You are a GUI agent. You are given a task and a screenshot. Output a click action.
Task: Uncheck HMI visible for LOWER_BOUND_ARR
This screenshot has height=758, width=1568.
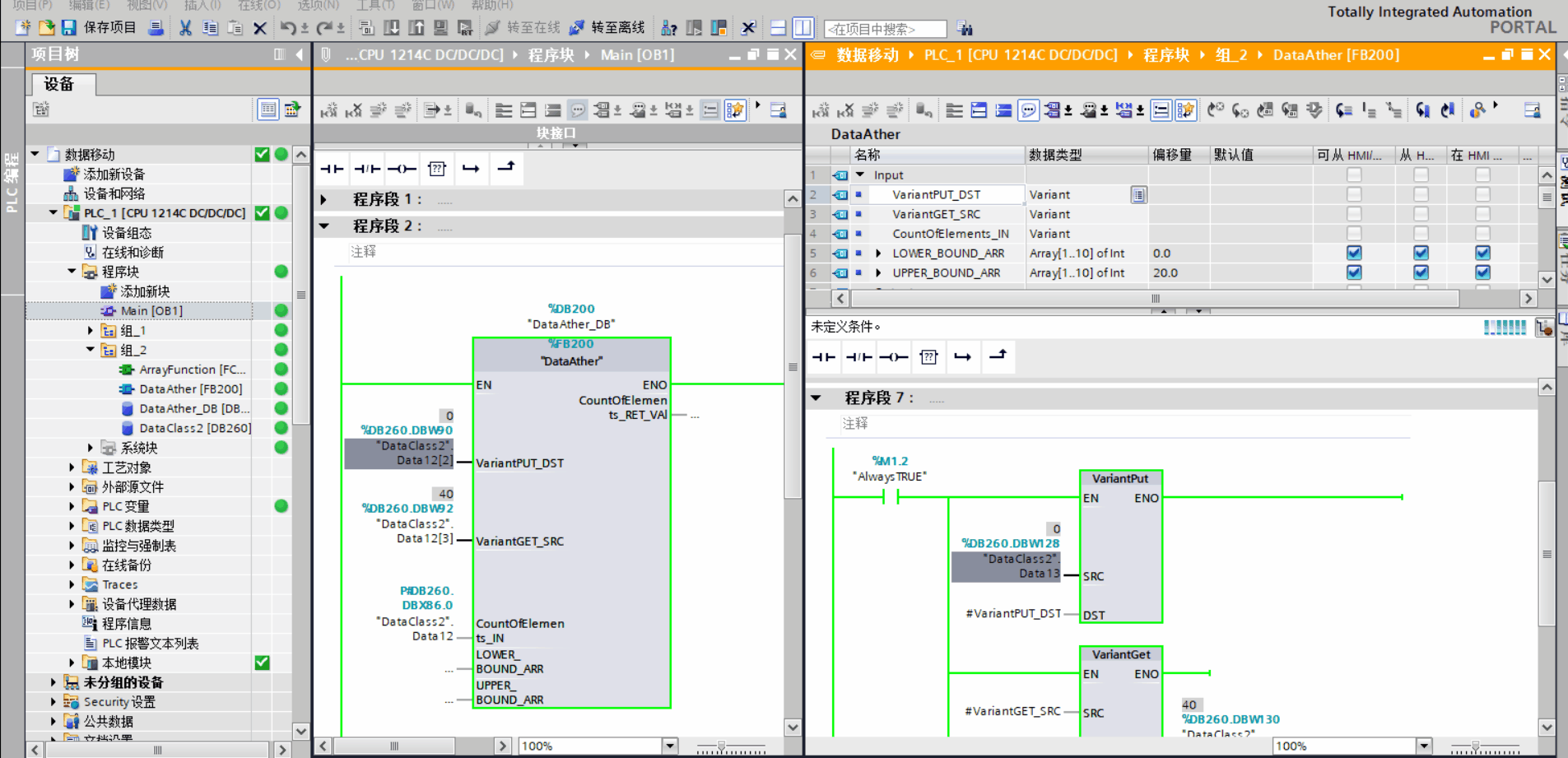1482,253
